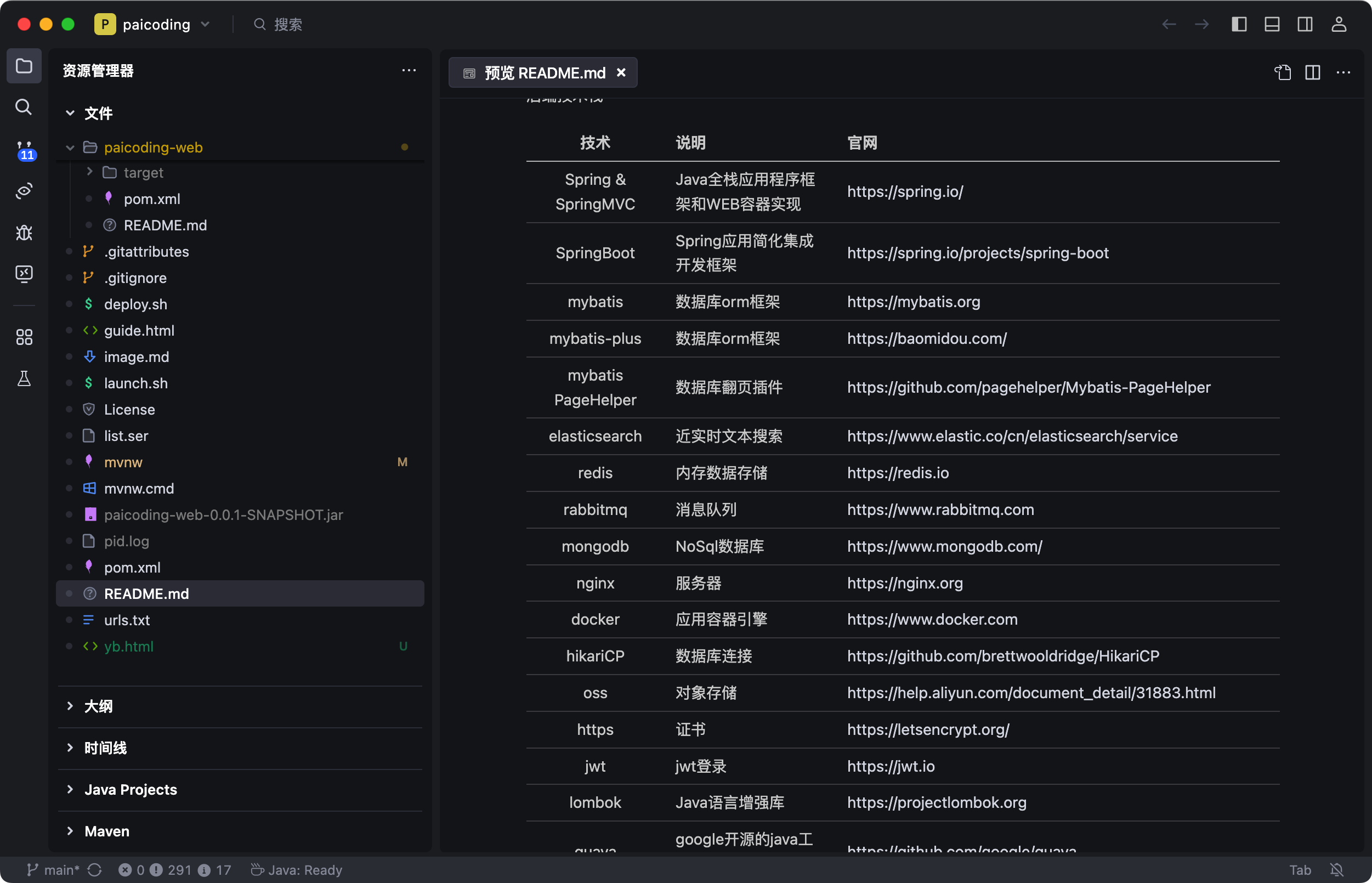The image size is (1372, 883).
Task: Toggle the notifications bell in the status bar
Action: 1336,869
